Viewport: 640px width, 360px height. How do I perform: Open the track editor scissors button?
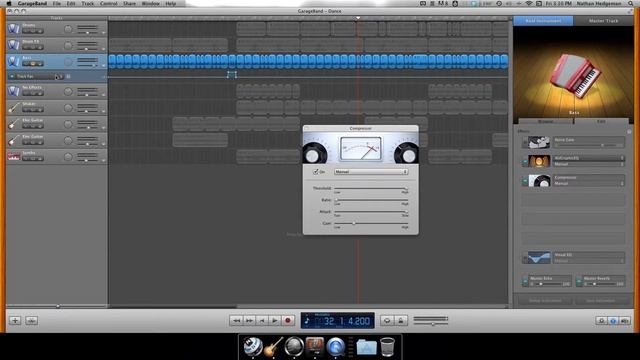[x=31, y=320]
